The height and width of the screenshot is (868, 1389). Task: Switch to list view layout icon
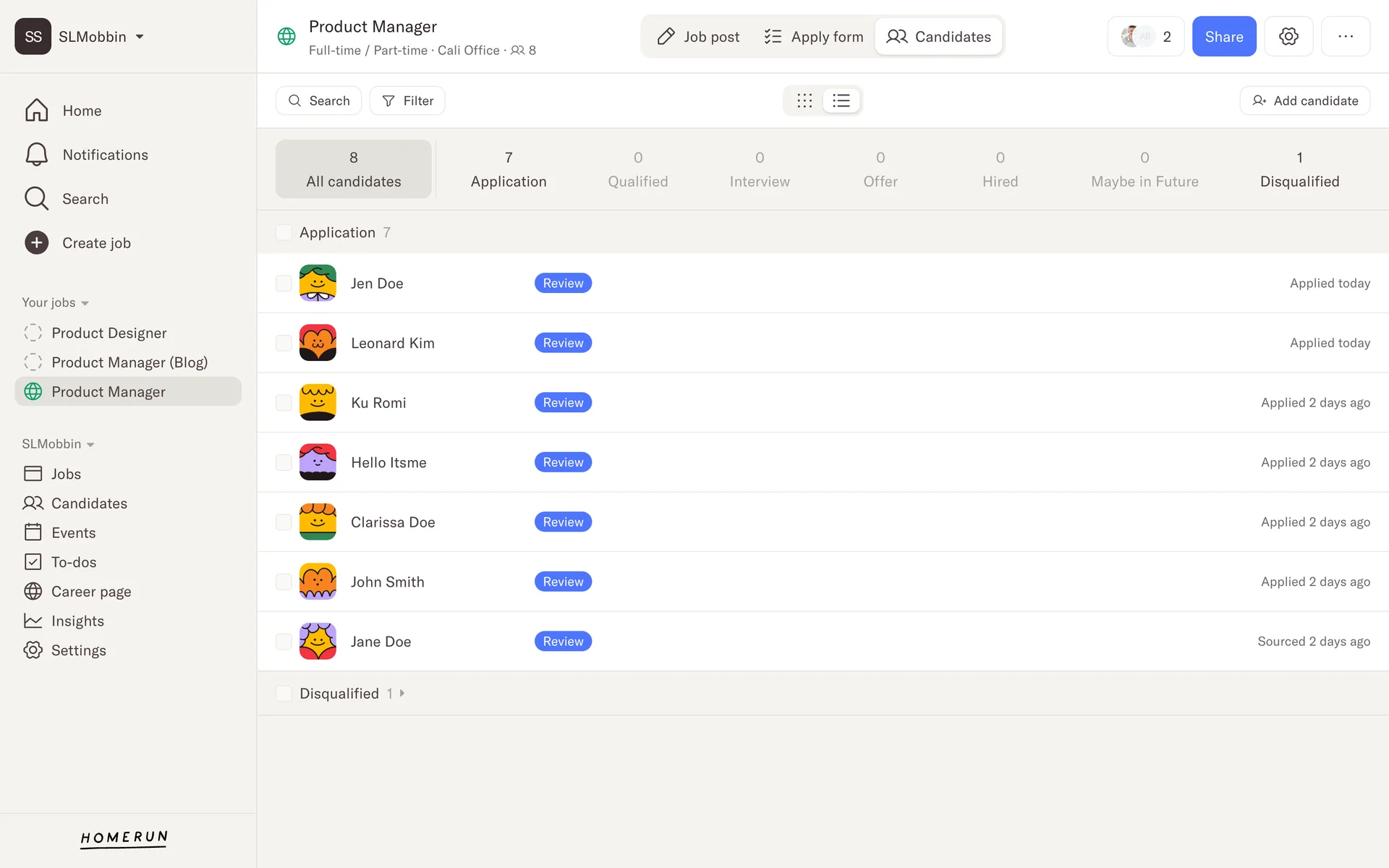[841, 101]
